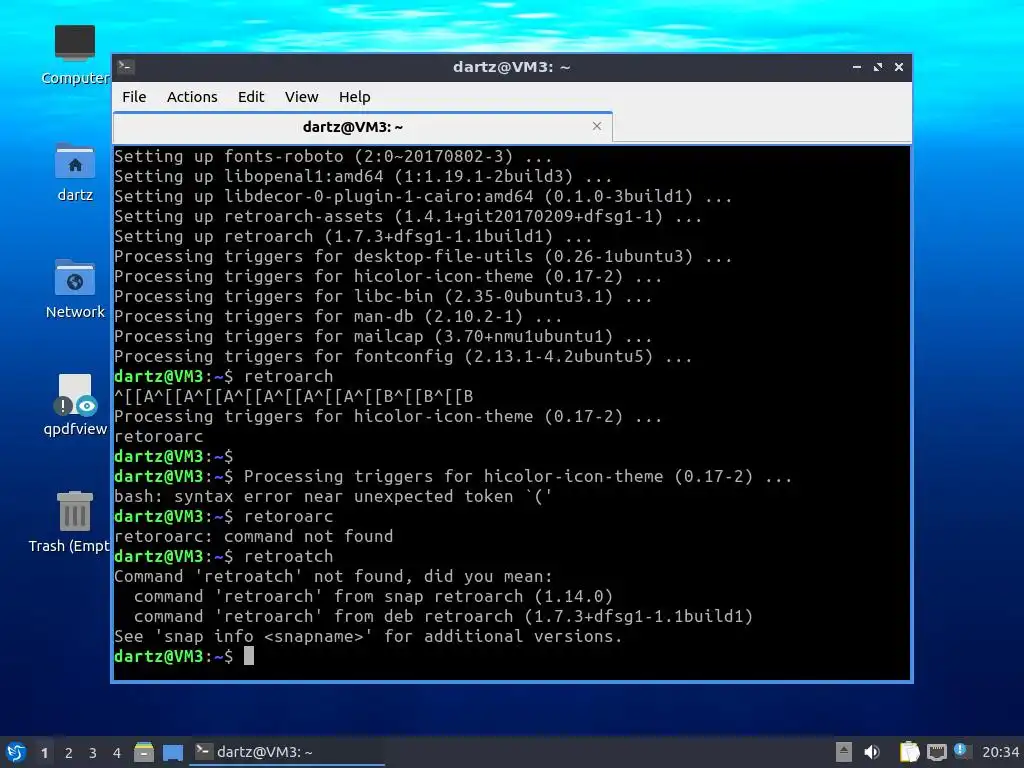The width and height of the screenshot is (1024, 768).
Task: Open the Actions menu
Action: 192,97
